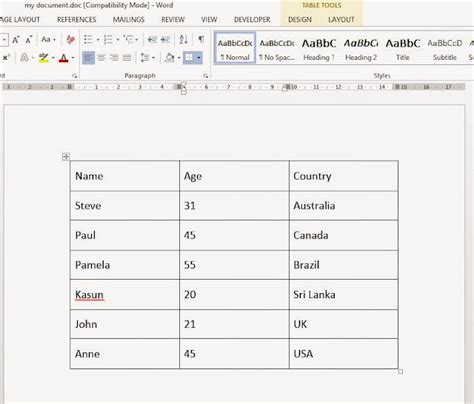
Task: Open the font color dropdown arrow
Action: [73, 58]
